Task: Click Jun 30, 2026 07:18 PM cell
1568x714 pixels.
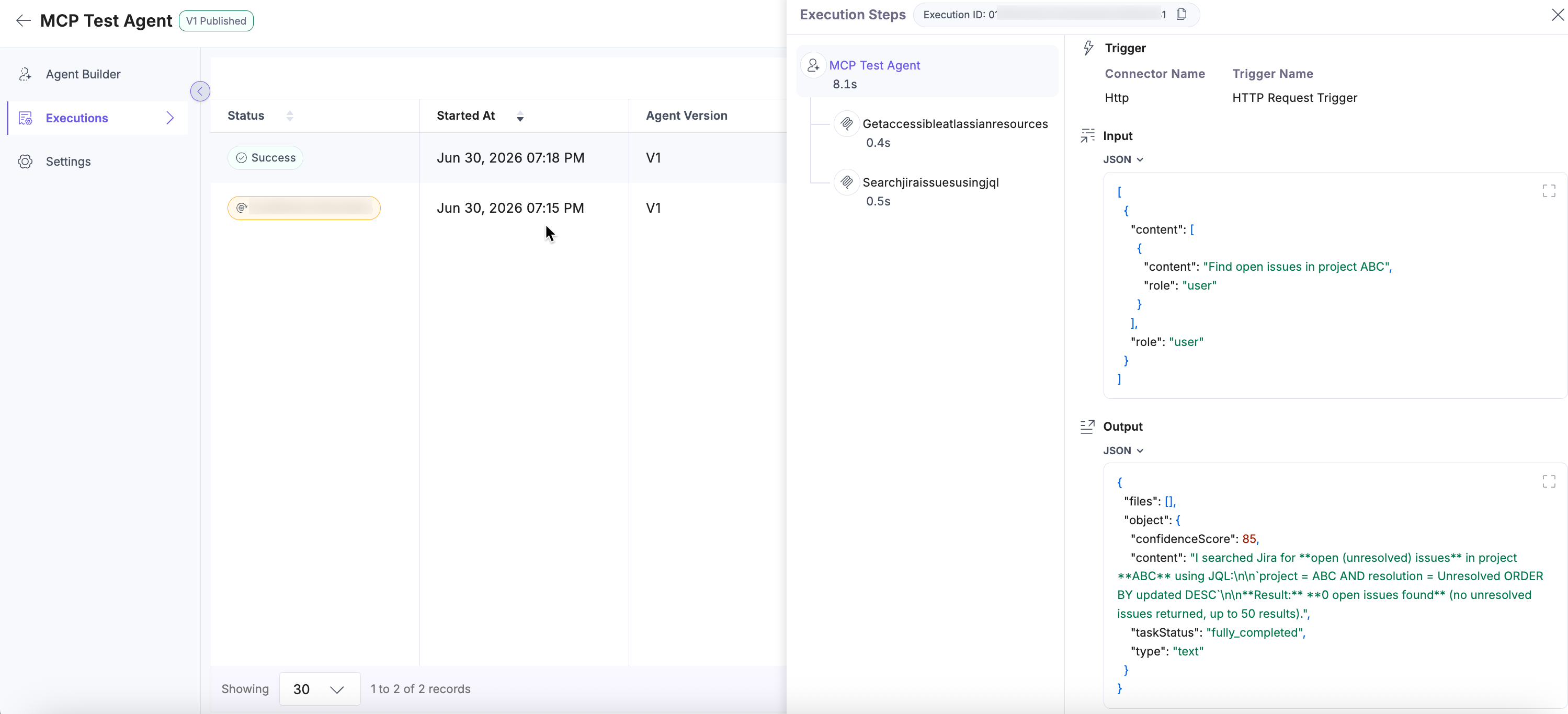Action: (510, 157)
